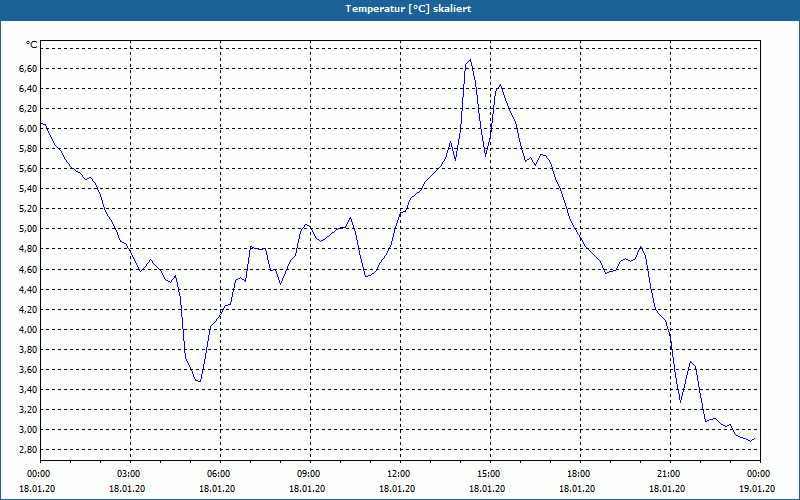This screenshot has width=800, height=500.
Task: Pick the 5,20 y-axis tick label
Action: click(28, 209)
